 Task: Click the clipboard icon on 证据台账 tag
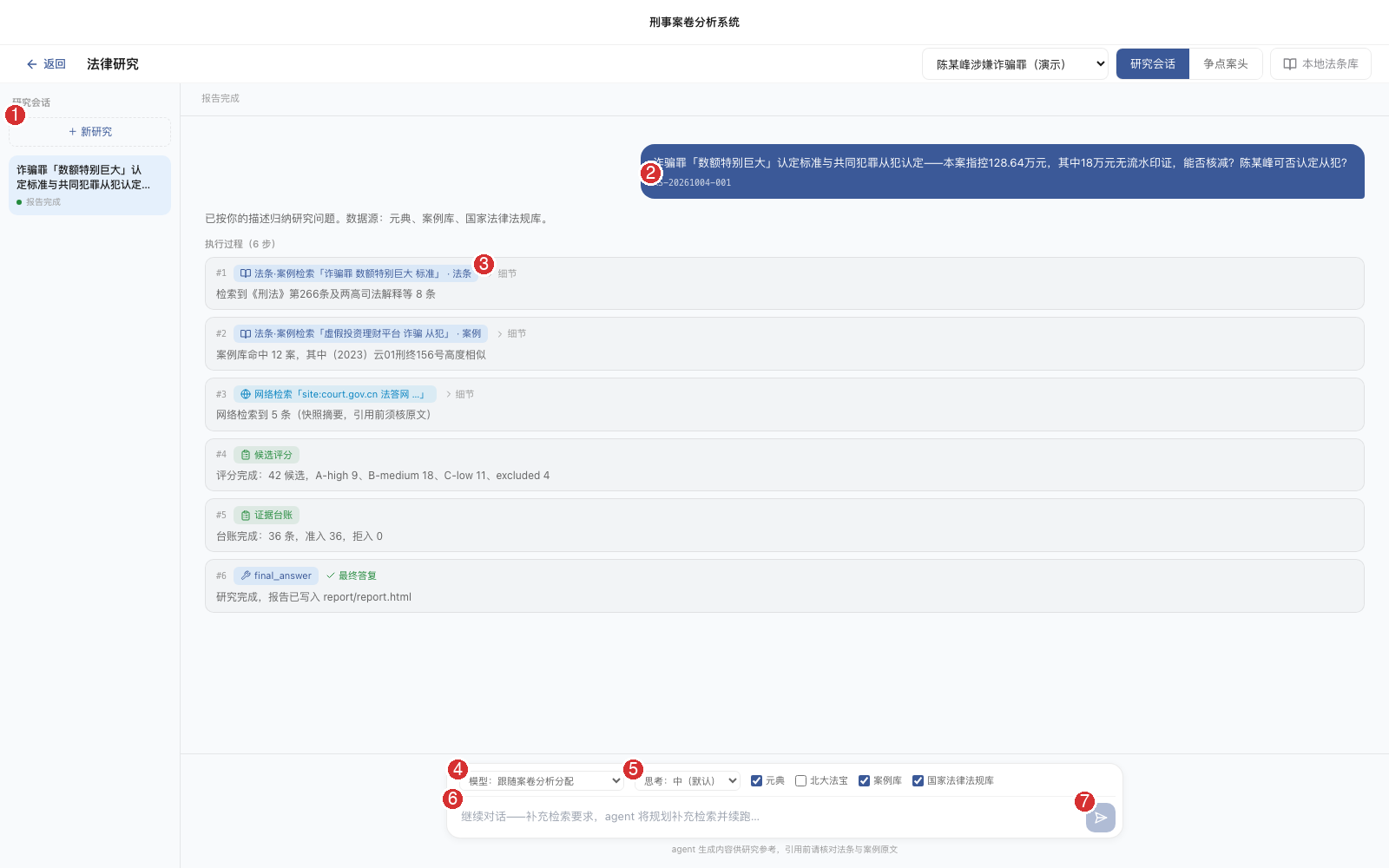pos(246,516)
